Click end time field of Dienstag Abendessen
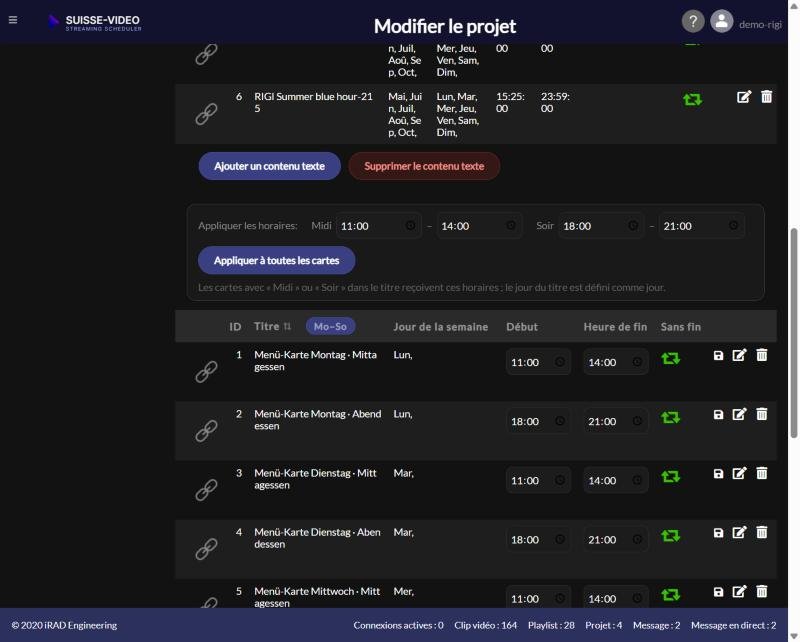800x642 pixels. [x=616, y=539]
